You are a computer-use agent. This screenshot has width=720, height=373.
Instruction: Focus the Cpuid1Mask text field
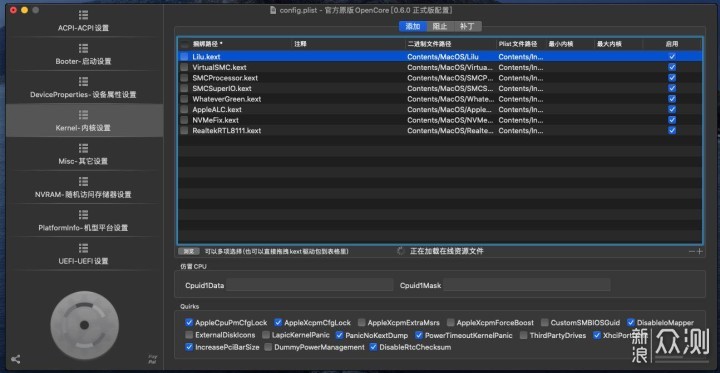[x=527, y=285]
